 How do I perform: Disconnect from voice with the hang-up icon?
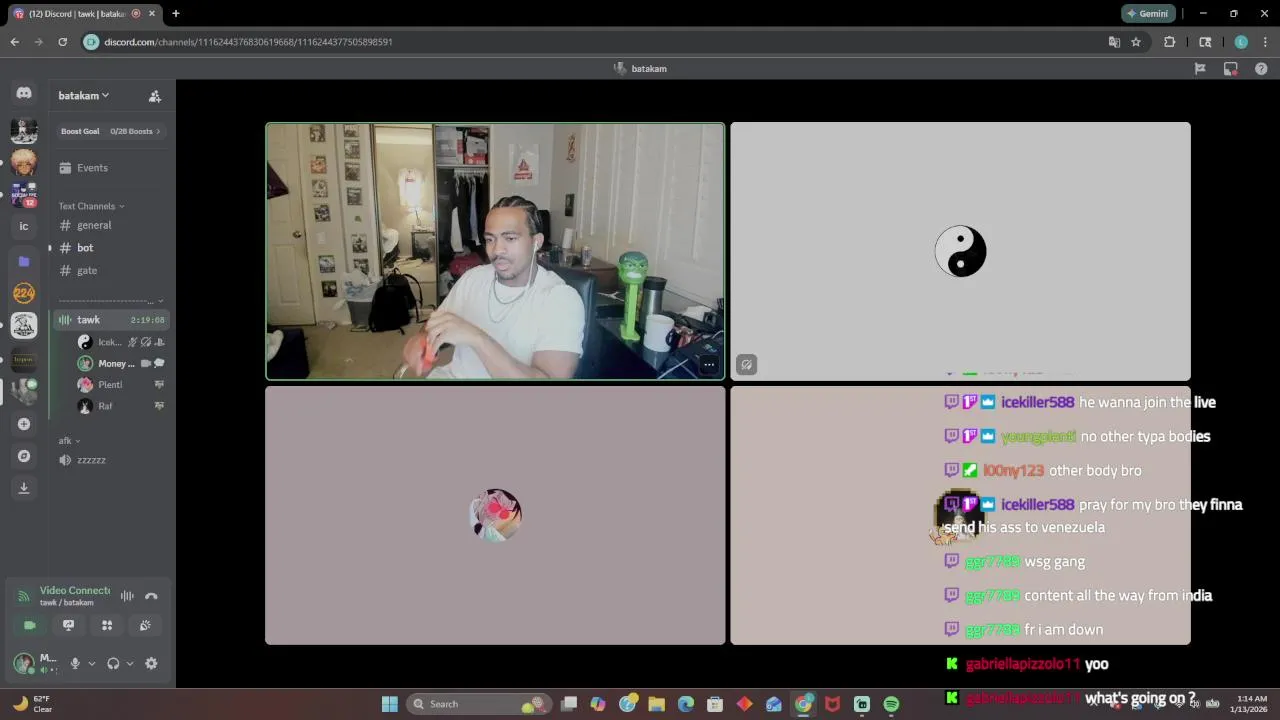coord(151,596)
